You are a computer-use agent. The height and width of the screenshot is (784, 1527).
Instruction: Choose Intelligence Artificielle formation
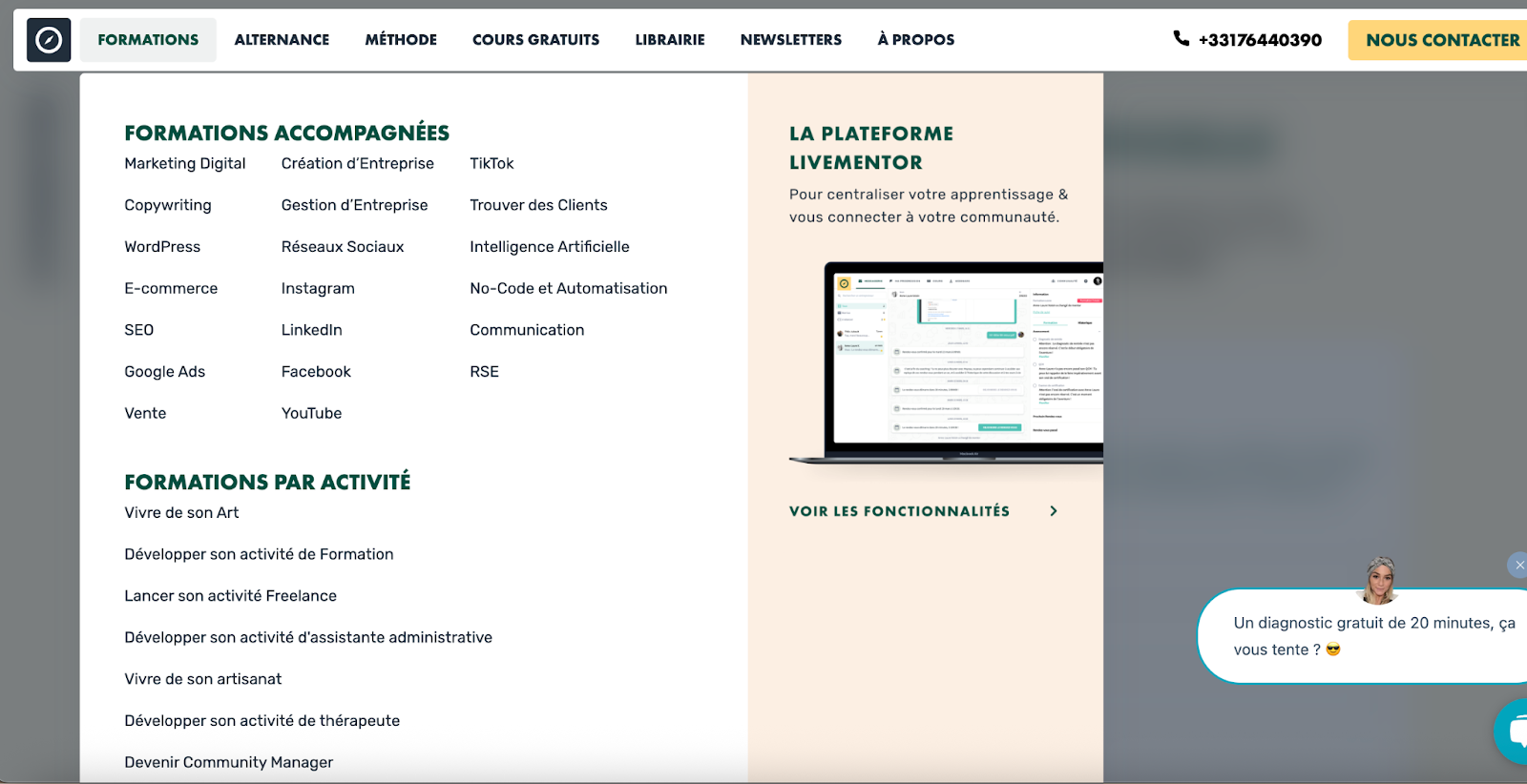point(550,247)
